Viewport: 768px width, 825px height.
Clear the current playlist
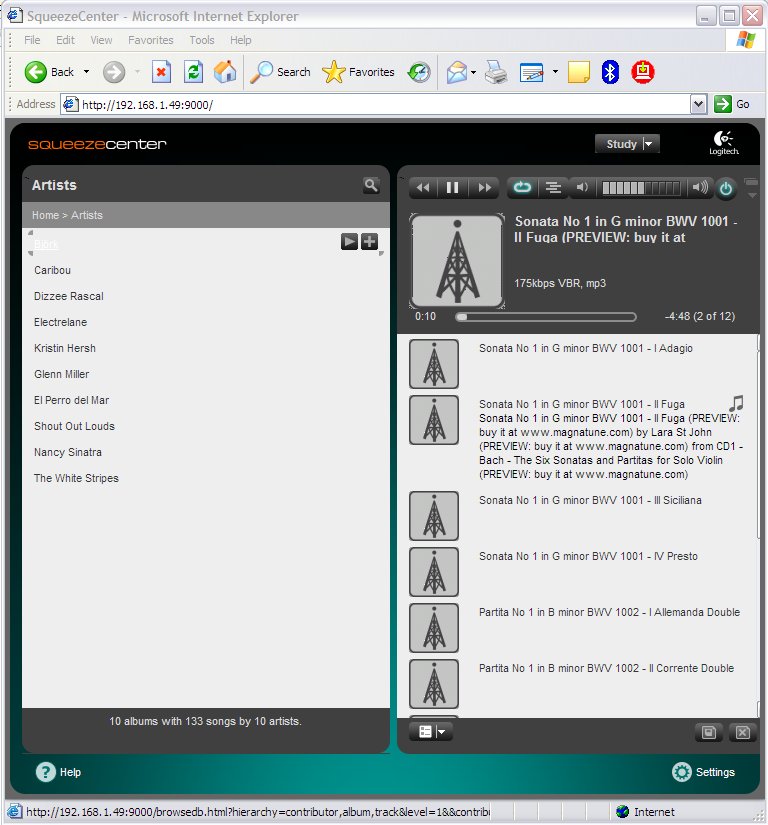coord(742,733)
